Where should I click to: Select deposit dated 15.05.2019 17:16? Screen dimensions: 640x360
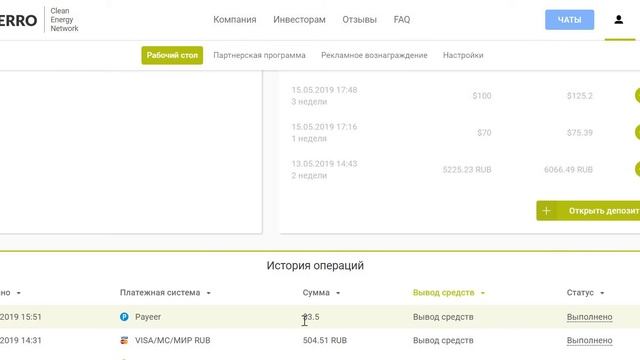[x=324, y=132]
